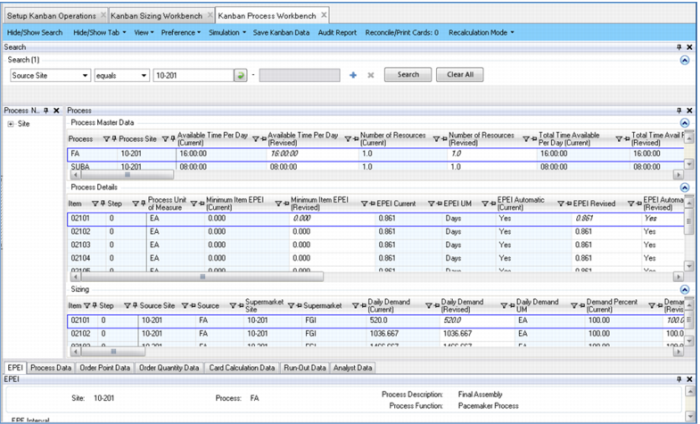Collapse the Process Master Data section

pyautogui.click(x=684, y=123)
